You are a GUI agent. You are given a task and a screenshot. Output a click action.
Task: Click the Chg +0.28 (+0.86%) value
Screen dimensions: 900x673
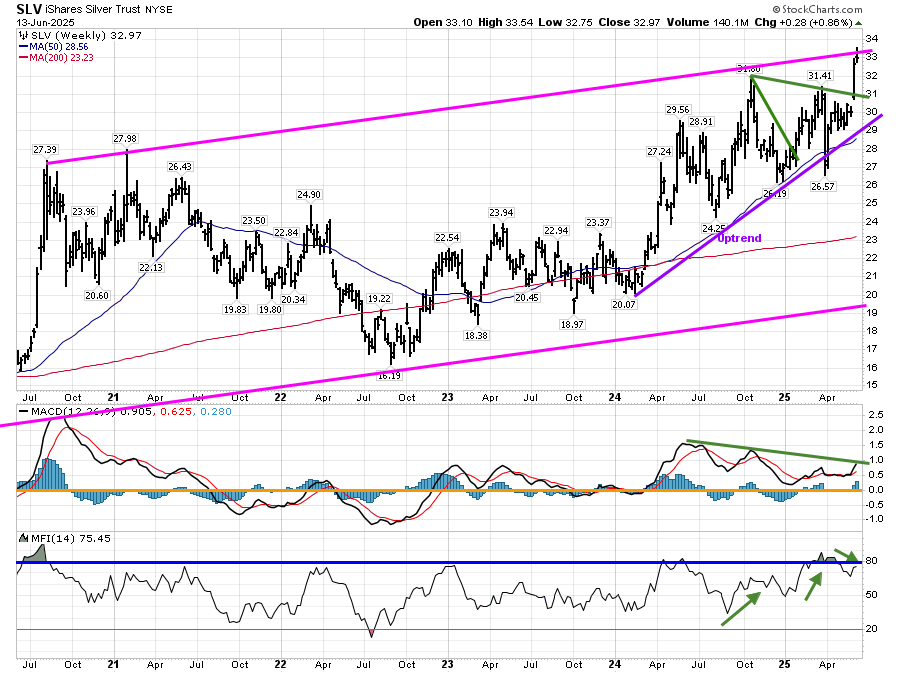[x=803, y=22]
